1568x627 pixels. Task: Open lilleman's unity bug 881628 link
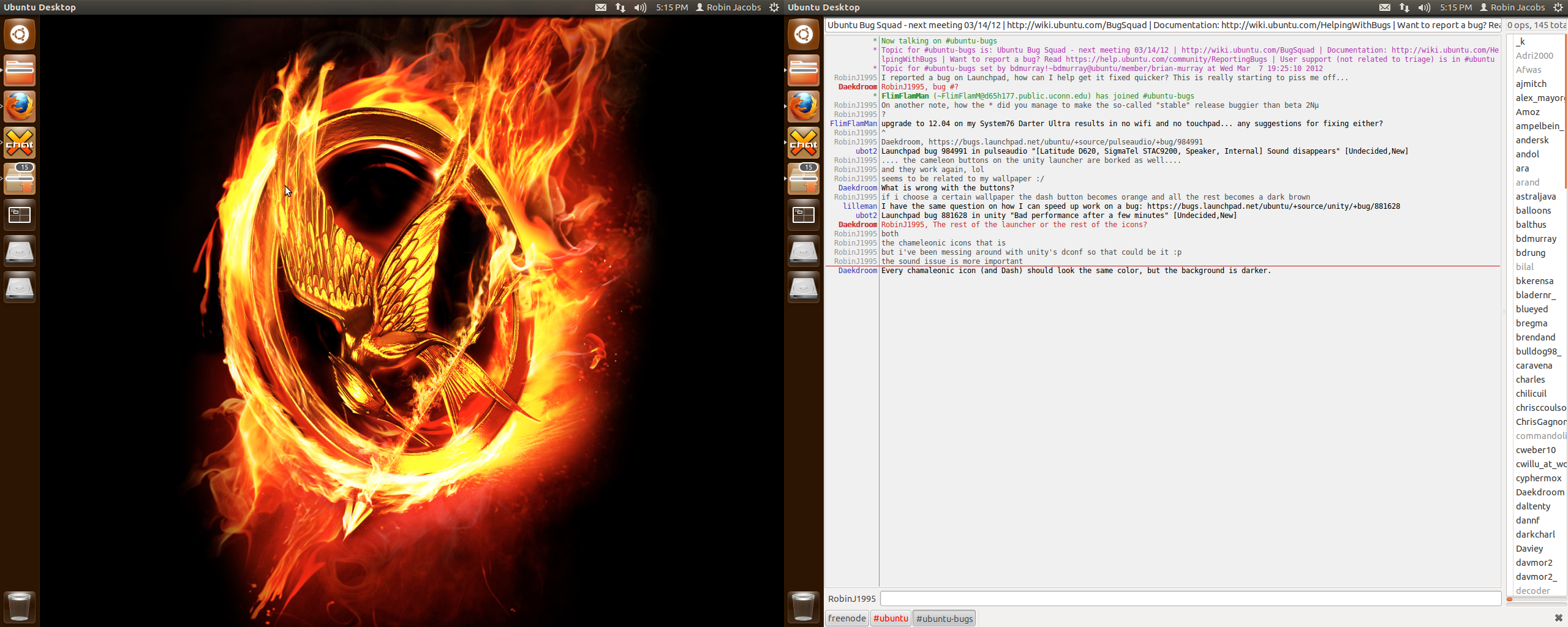tap(1273, 206)
